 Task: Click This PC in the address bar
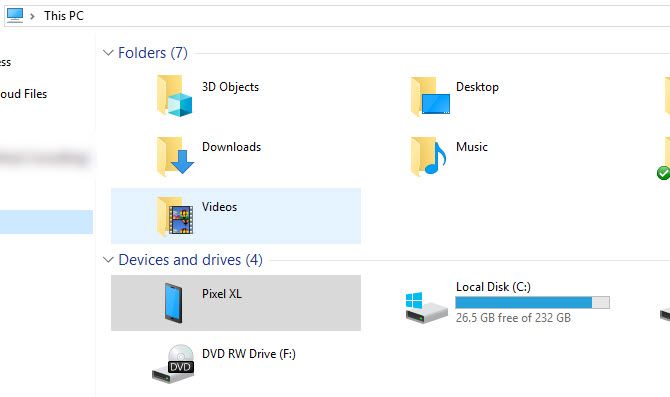(64, 16)
